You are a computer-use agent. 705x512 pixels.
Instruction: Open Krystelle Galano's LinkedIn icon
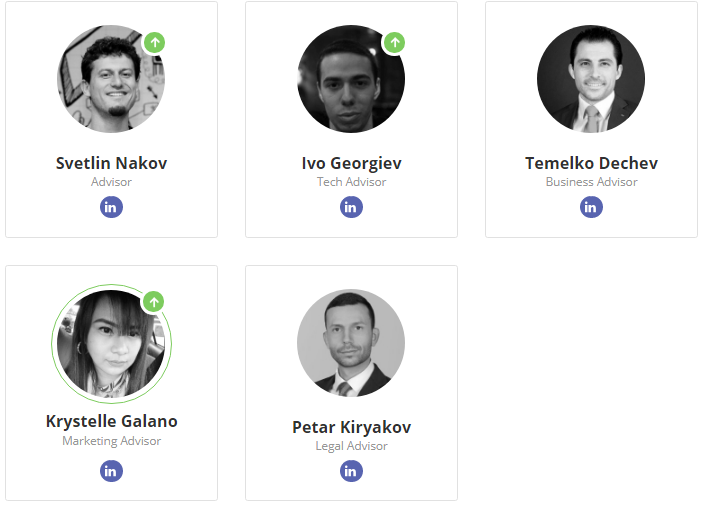111,471
